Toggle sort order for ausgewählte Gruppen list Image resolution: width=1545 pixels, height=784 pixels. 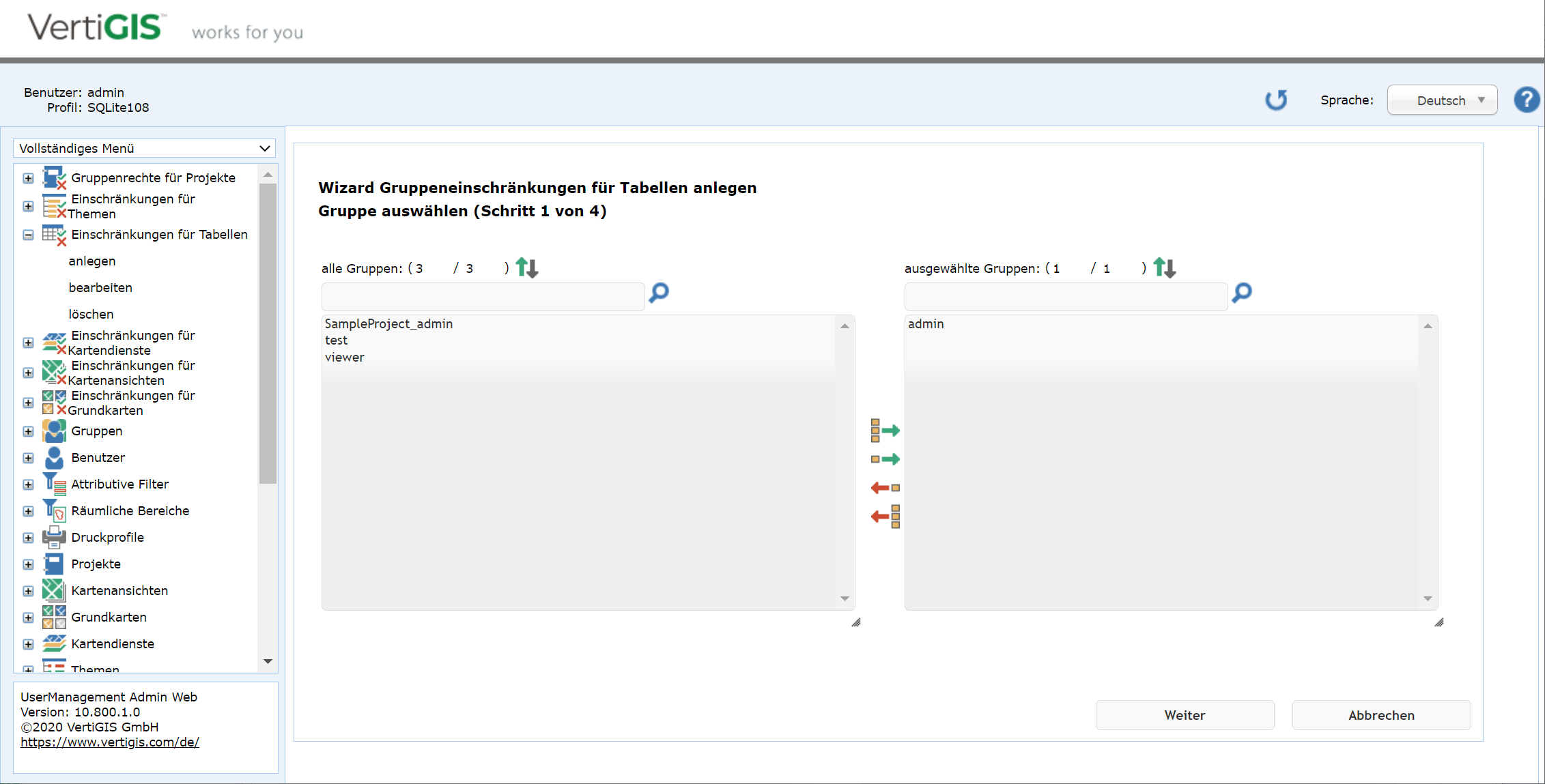[x=1165, y=267]
